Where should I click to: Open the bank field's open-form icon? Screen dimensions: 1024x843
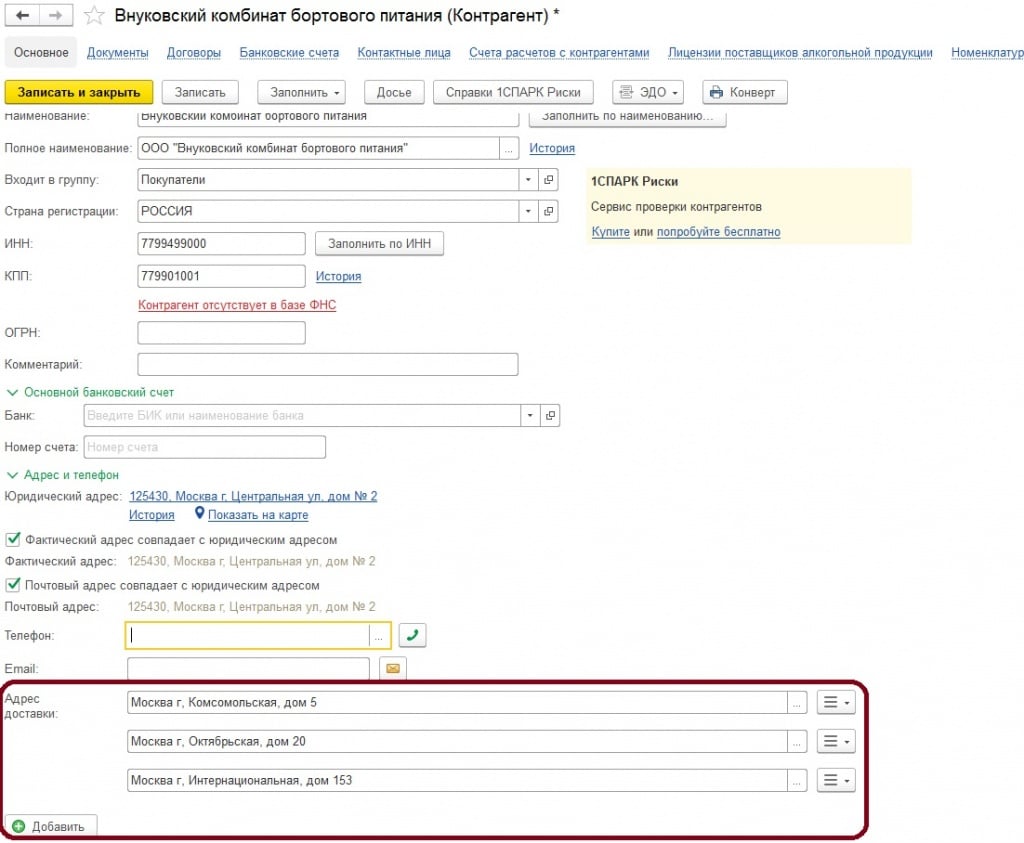[x=548, y=415]
